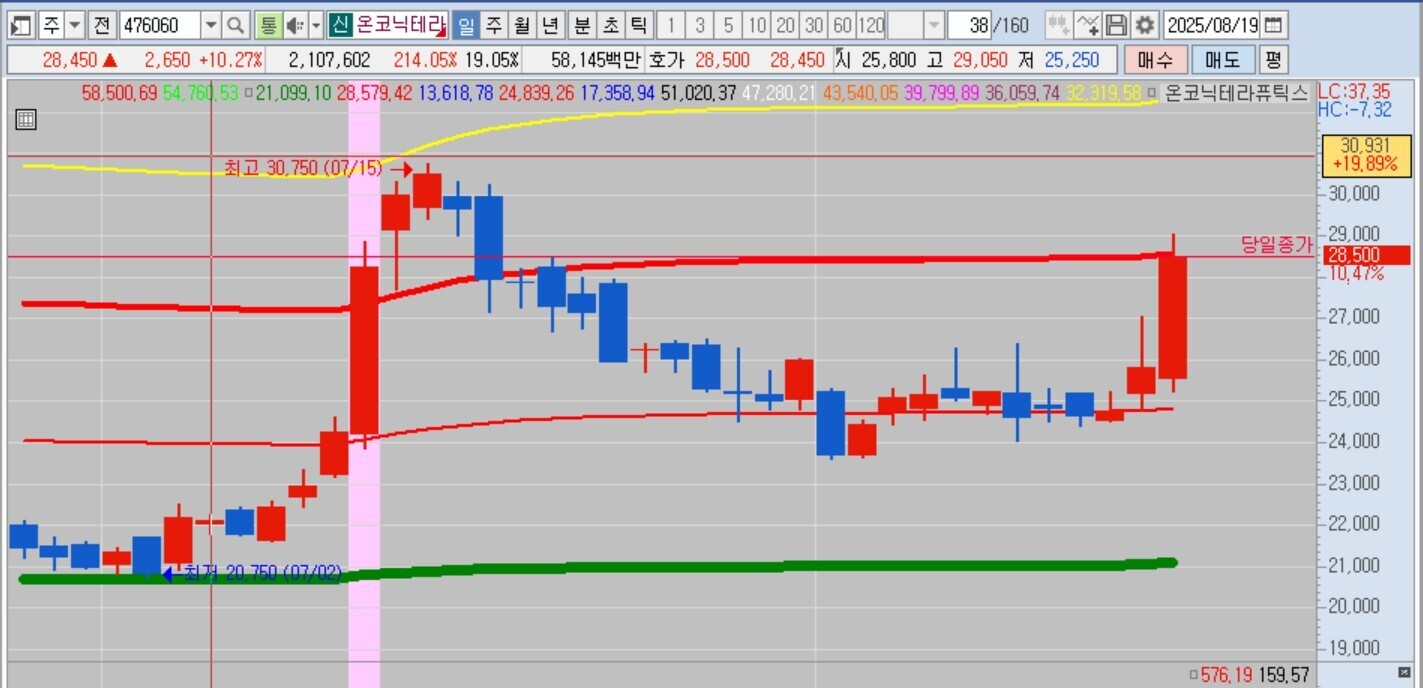Image resolution: width=1423 pixels, height=688 pixels.
Task: Click the stock code field 476060
Action: point(159,25)
